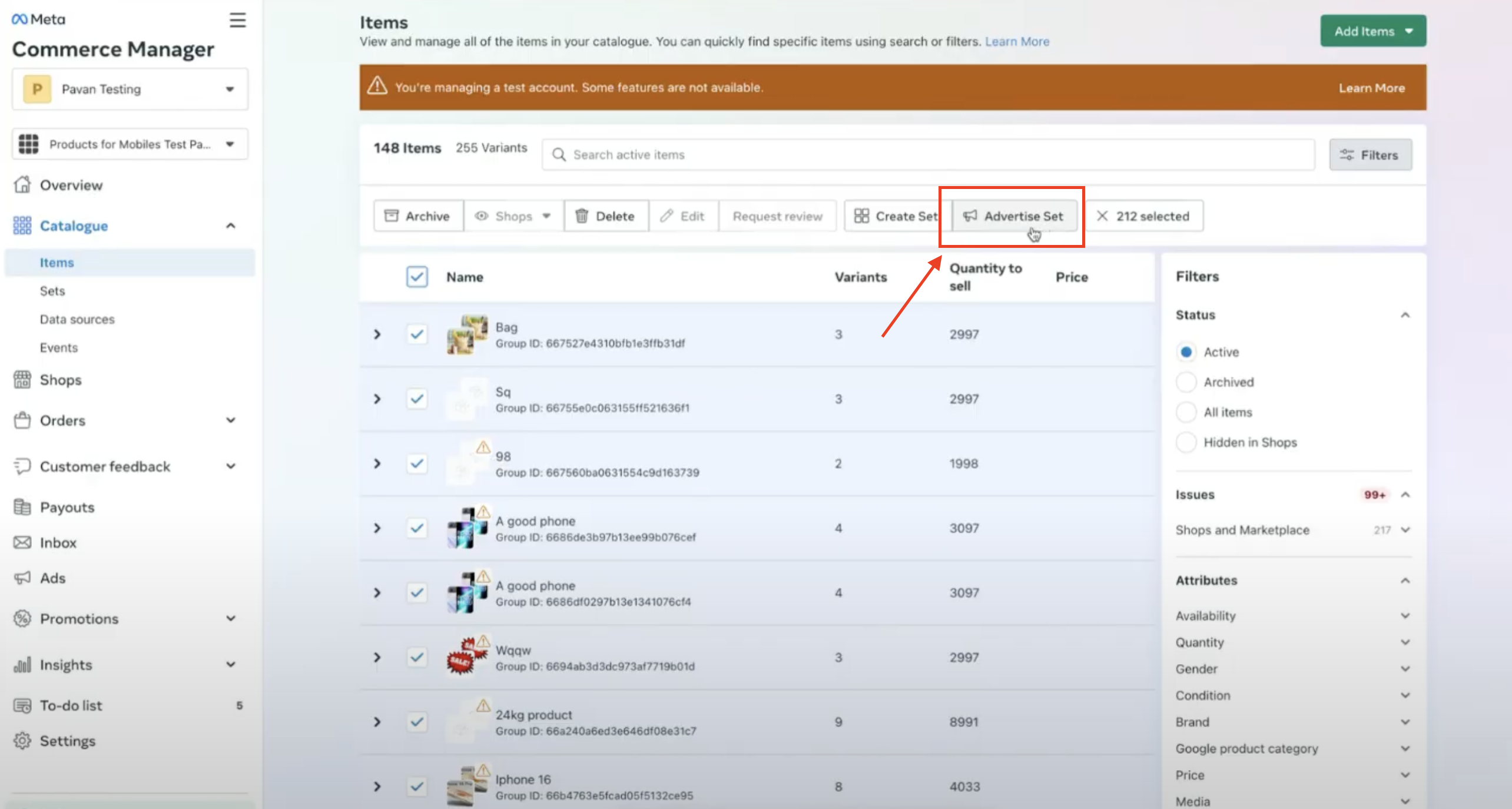This screenshot has width=1512, height=809.
Task: Open the Sets page under Catalogue
Action: coord(52,291)
